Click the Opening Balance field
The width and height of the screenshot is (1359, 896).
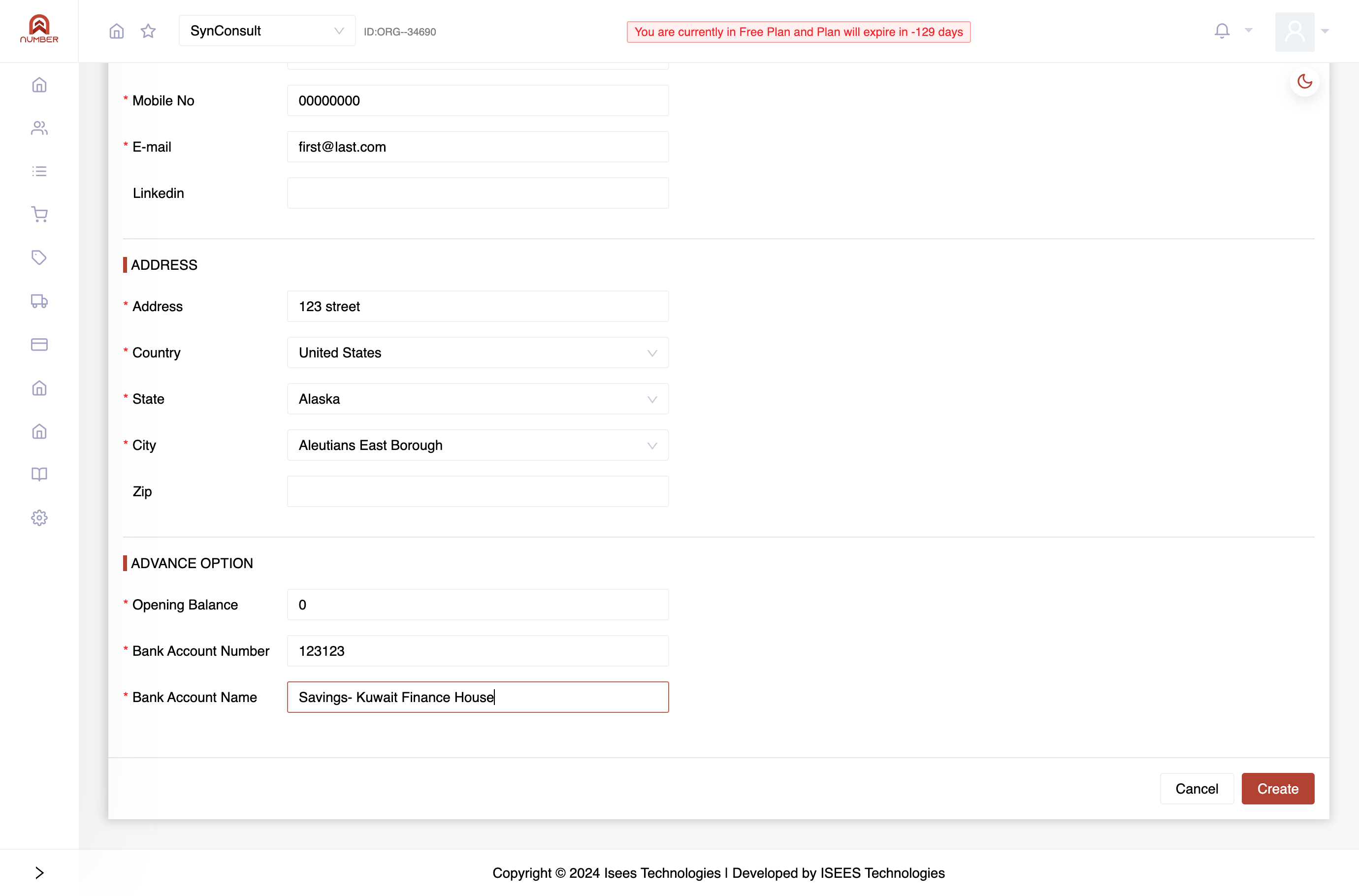478,605
